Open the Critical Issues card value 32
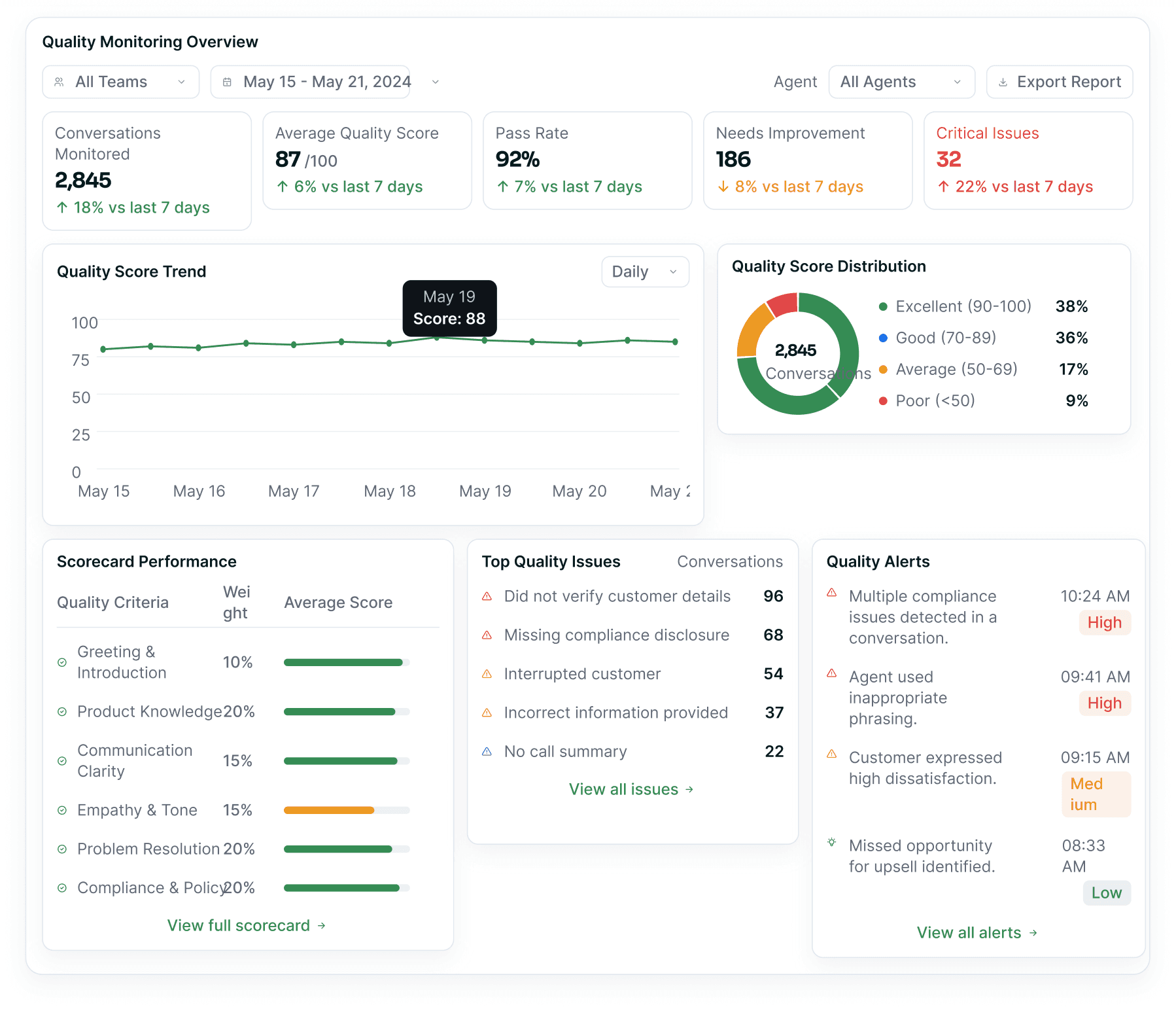1176x1009 pixels. [x=948, y=159]
